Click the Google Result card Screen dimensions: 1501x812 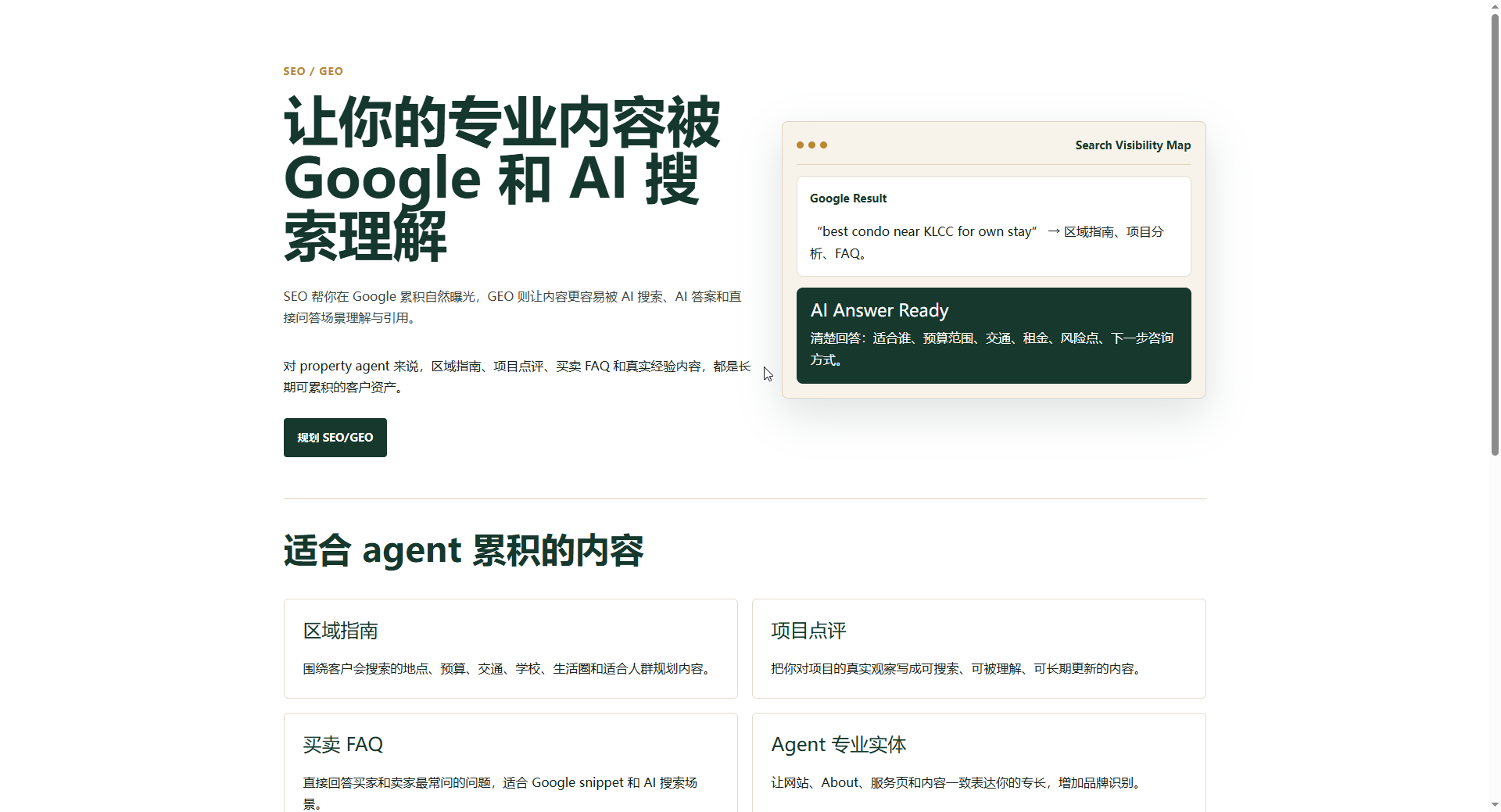coord(994,226)
